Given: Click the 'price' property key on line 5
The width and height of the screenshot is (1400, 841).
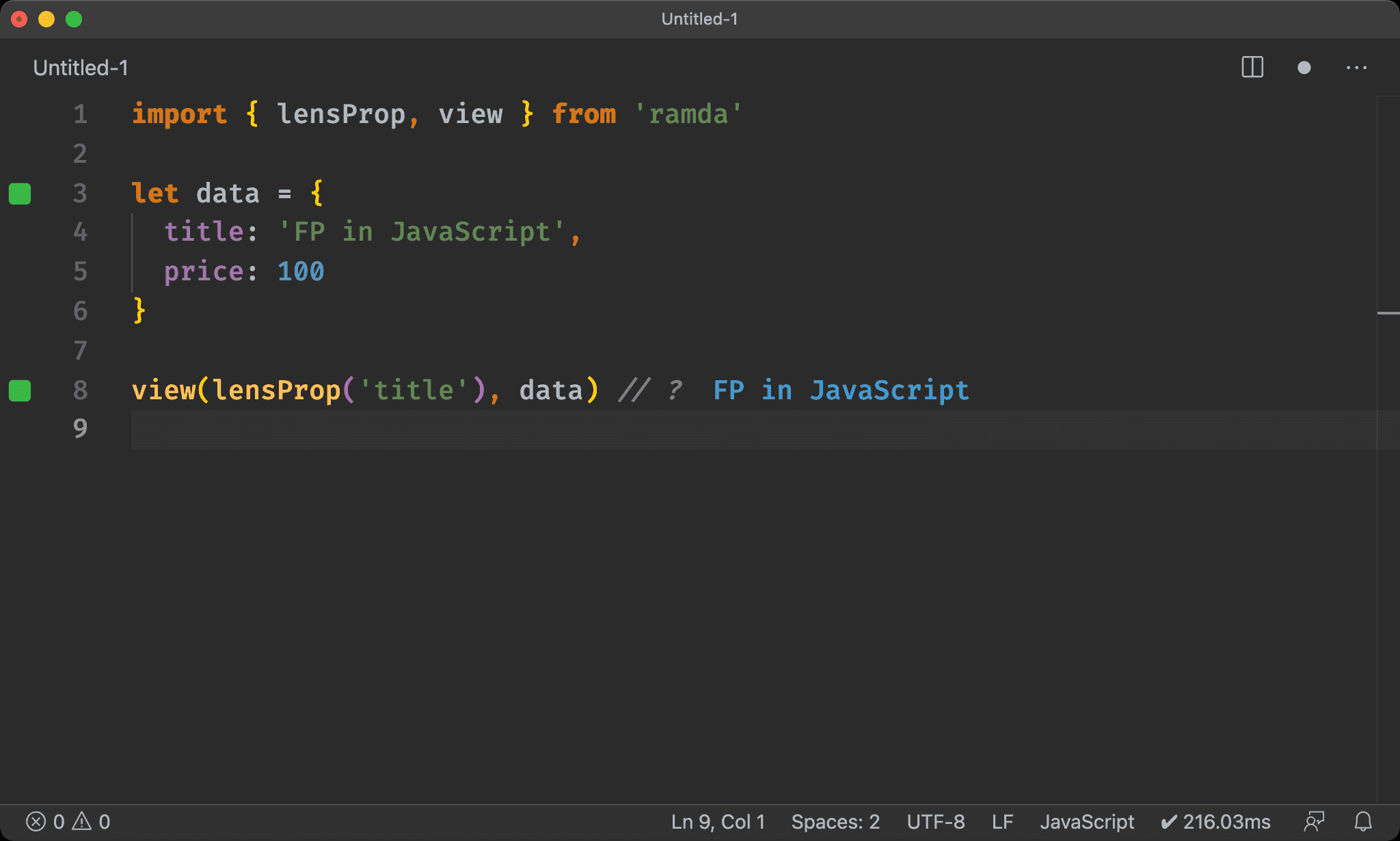Looking at the screenshot, I should click(204, 271).
